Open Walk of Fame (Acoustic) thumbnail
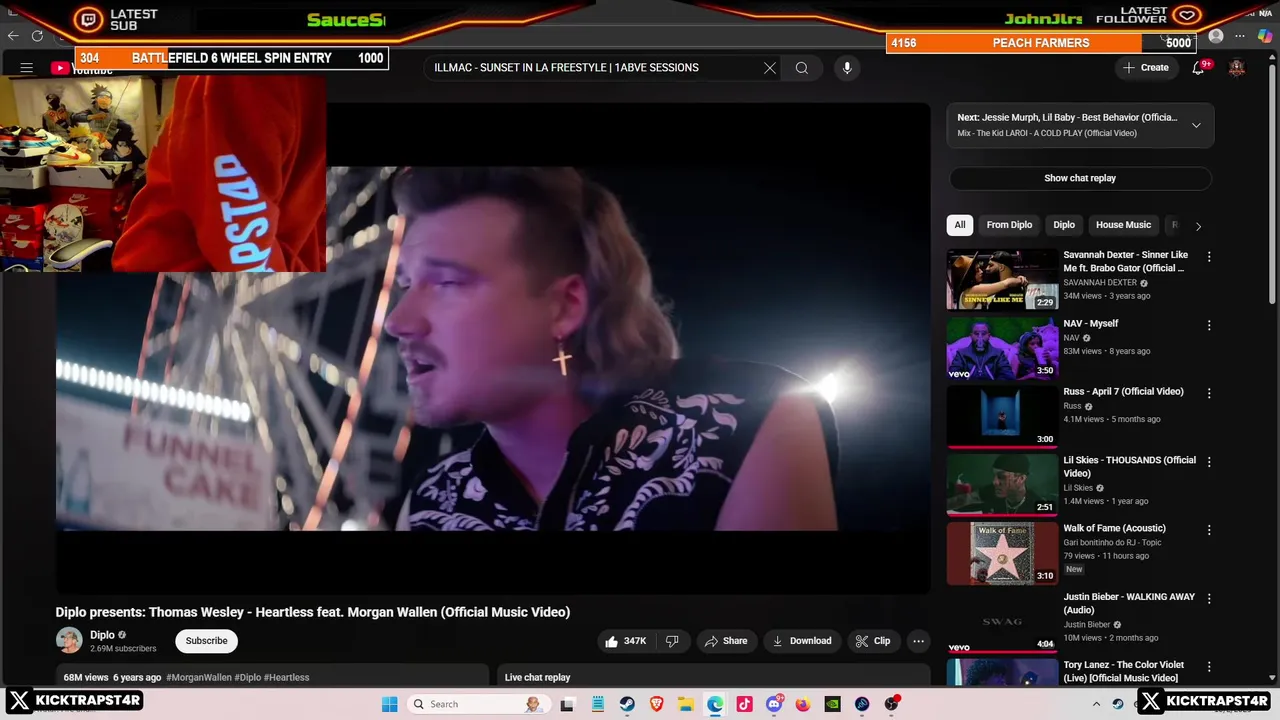The image size is (1280, 720). (x=1002, y=552)
